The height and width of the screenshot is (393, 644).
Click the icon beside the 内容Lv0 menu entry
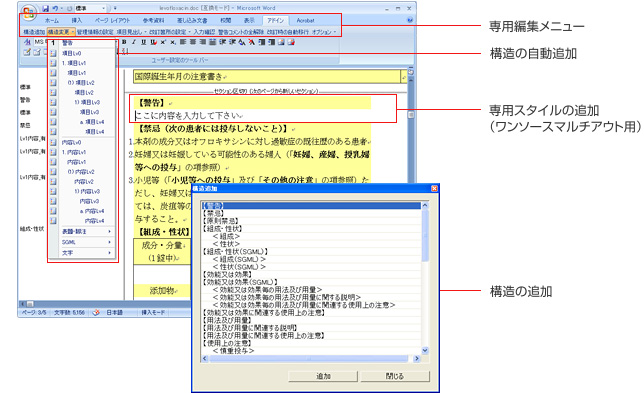point(53,142)
